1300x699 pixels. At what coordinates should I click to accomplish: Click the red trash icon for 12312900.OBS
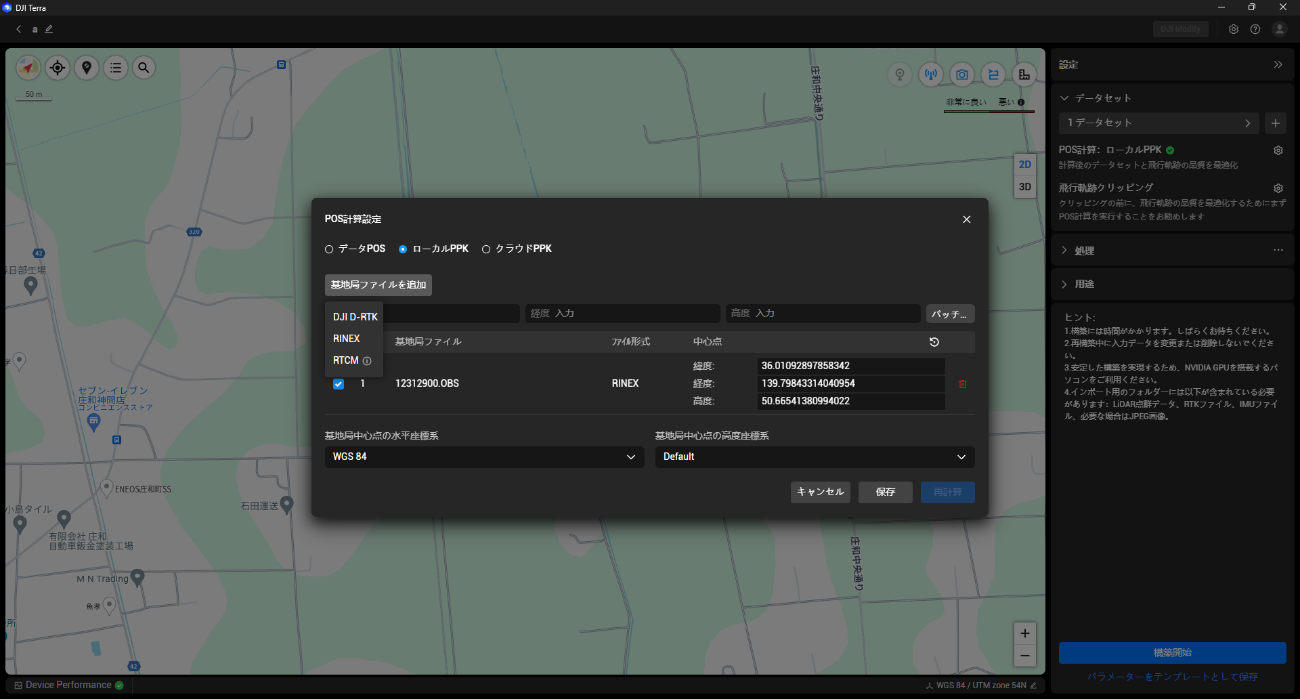(x=962, y=384)
